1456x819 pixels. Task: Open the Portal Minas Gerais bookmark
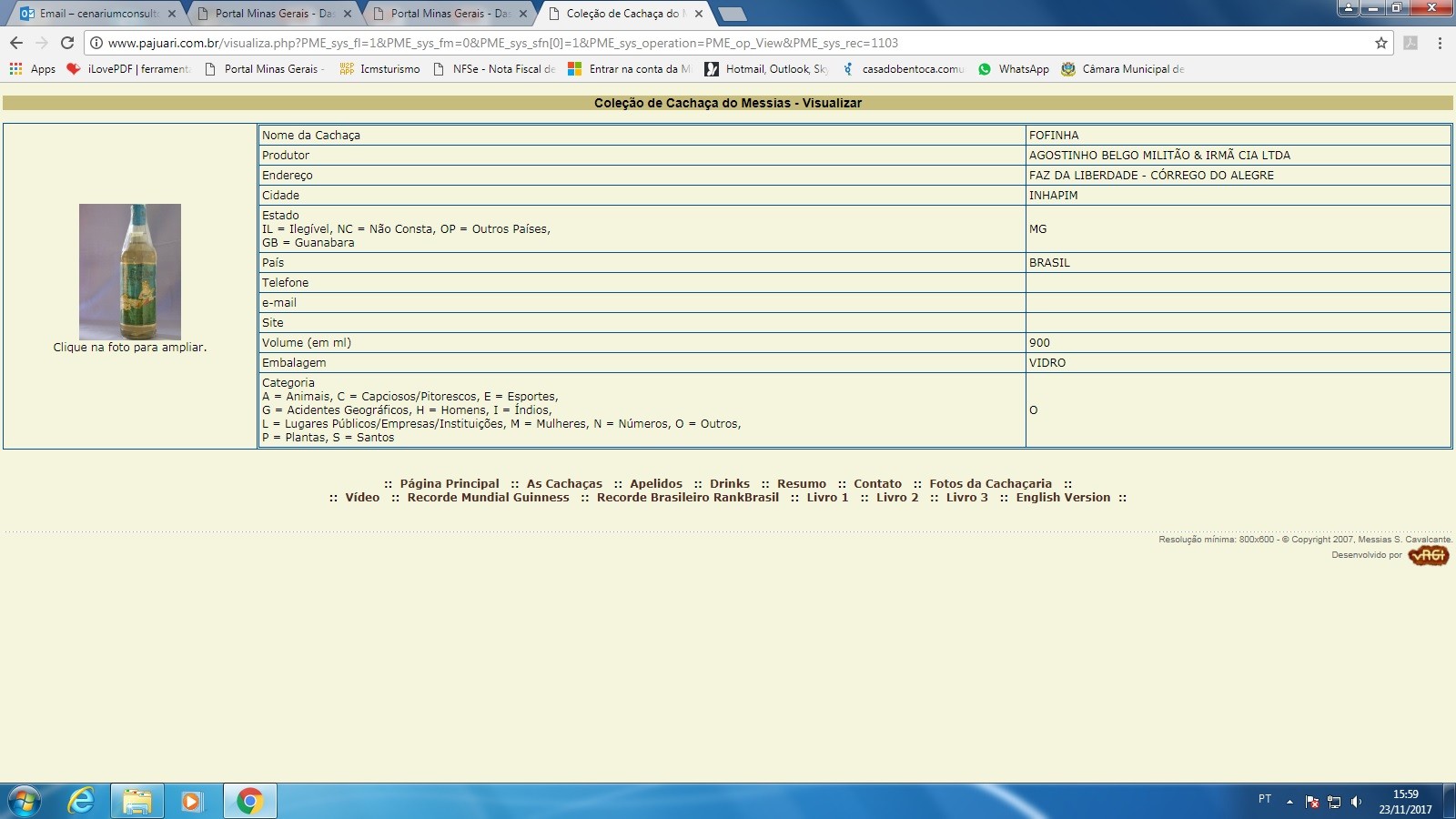264,69
